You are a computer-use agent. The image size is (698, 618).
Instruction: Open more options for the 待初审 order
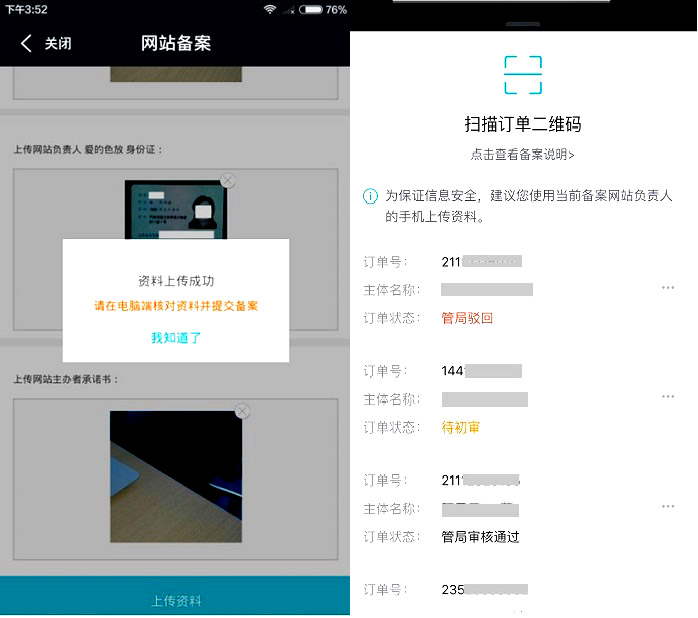pos(668,397)
